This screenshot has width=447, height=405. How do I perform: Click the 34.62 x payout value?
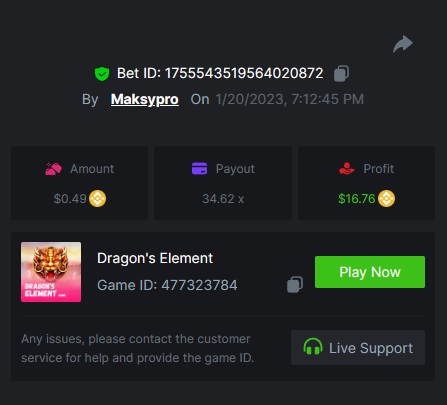(223, 199)
